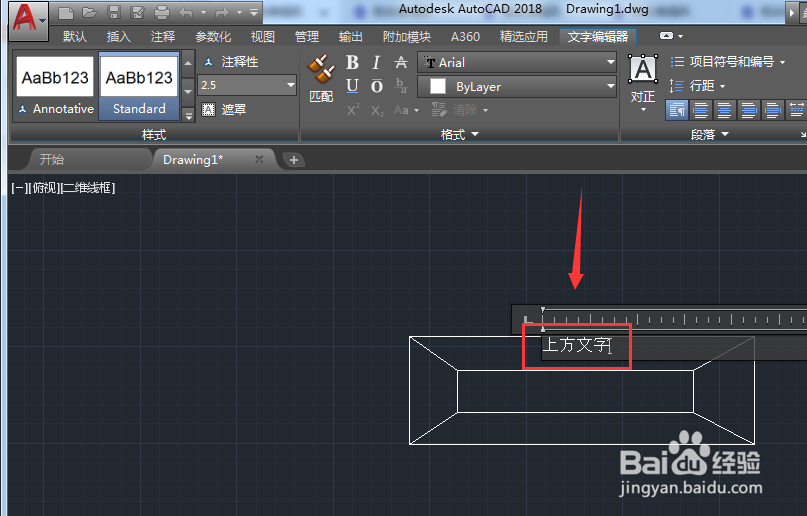Image resolution: width=807 pixels, height=516 pixels.
Task: Click the [俯视] viewport view control label
Action: [45, 188]
